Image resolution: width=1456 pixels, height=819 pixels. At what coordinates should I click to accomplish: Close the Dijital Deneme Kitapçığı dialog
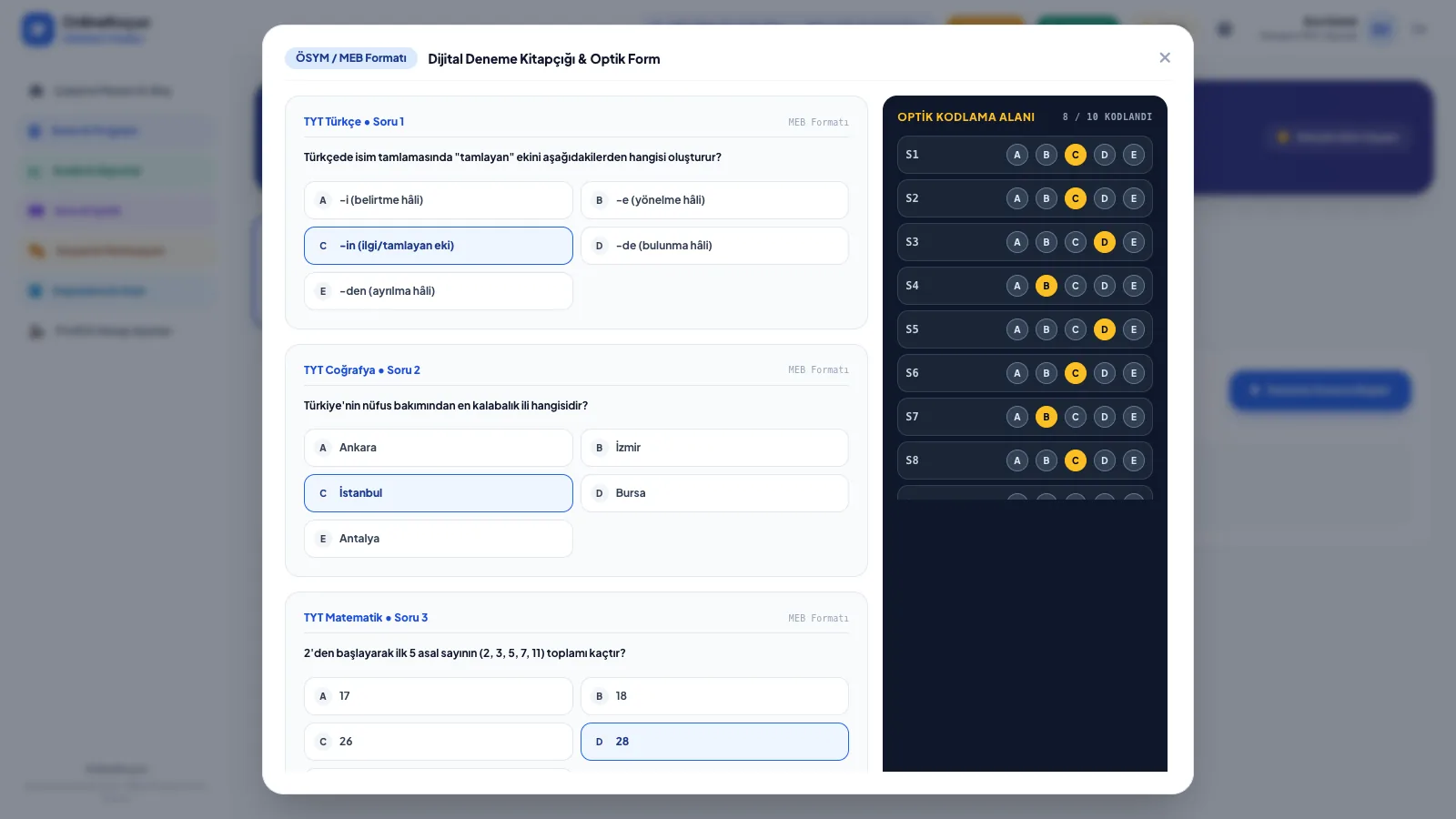(1165, 57)
